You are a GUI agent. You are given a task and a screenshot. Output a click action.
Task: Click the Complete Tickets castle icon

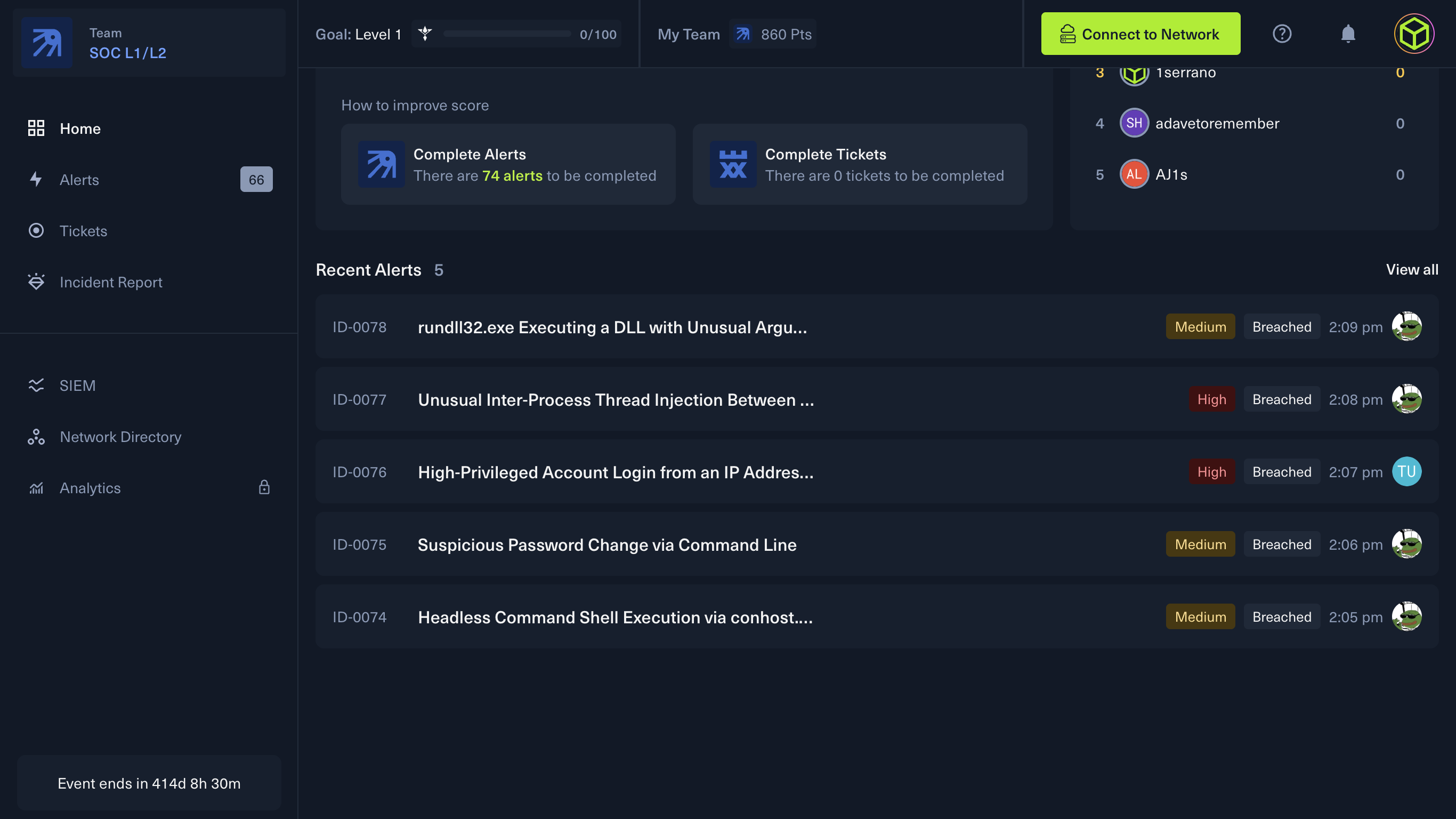click(x=732, y=165)
